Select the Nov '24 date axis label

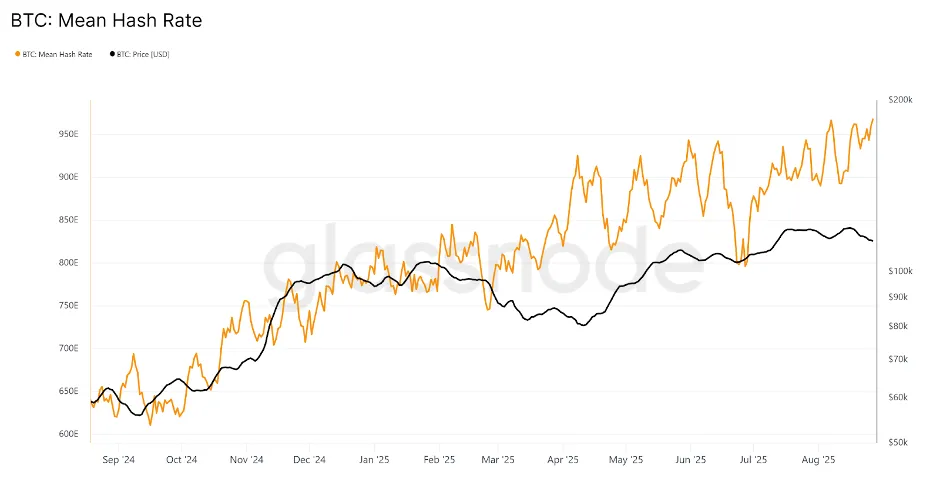(x=245, y=461)
